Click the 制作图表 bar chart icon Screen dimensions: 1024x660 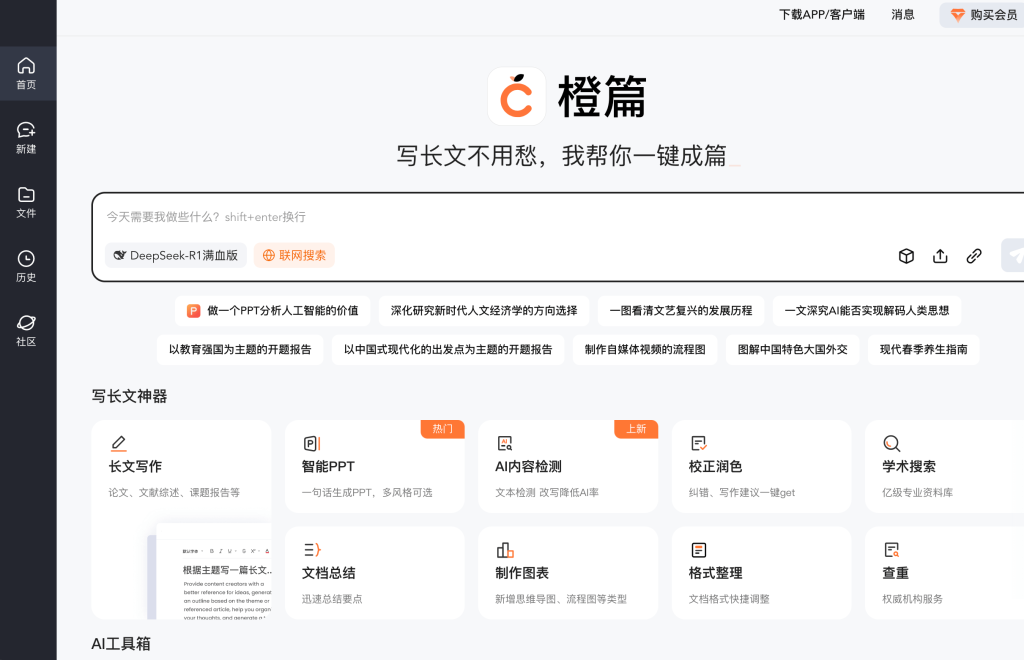[505, 550]
